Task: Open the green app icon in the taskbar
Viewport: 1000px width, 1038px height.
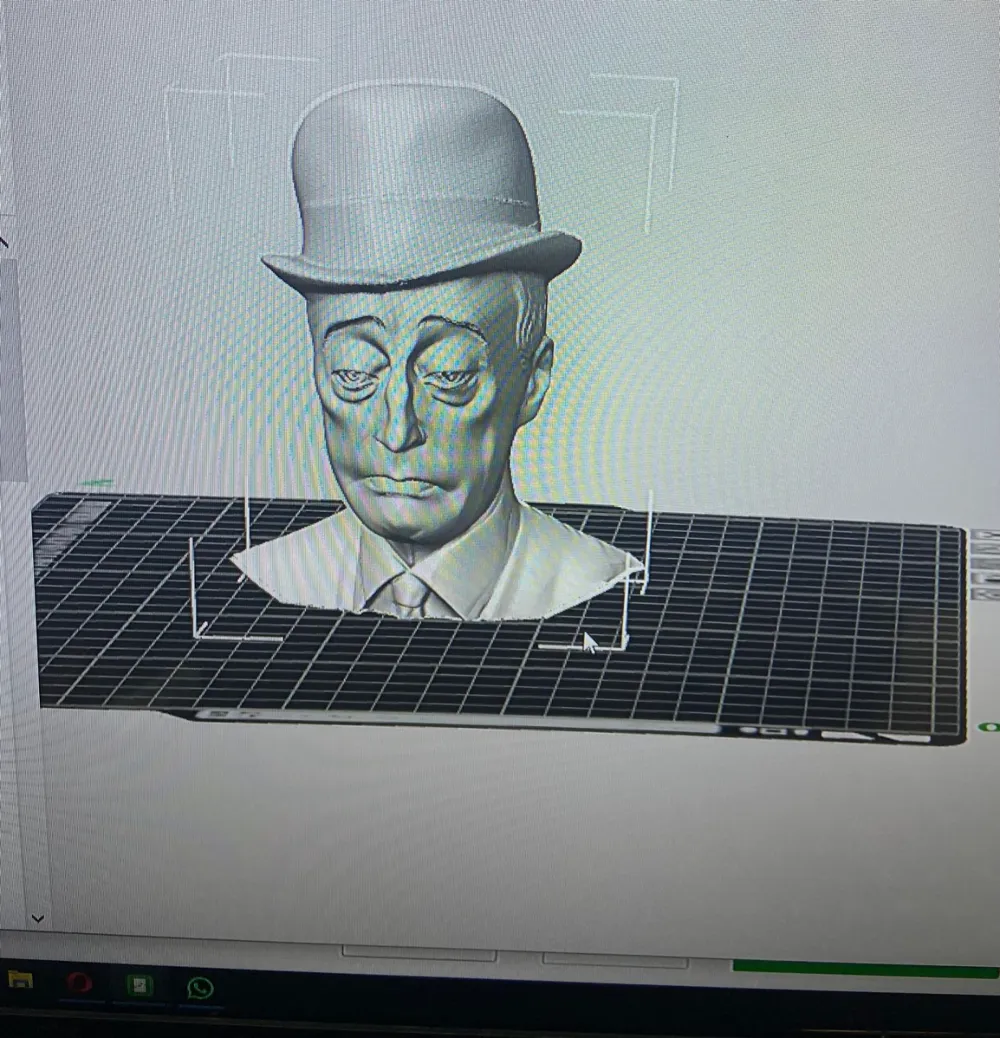Action: click(x=140, y=985)
